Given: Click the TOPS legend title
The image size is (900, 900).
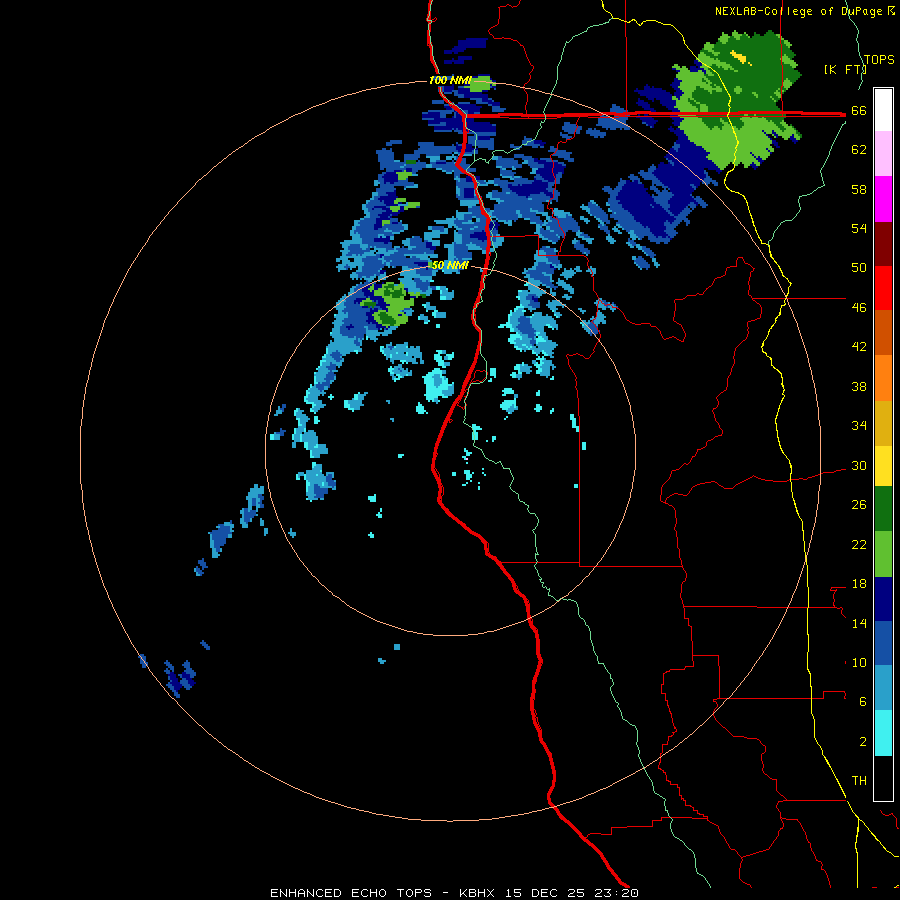Looking at the screenshot, I should [x=879, y=59].
